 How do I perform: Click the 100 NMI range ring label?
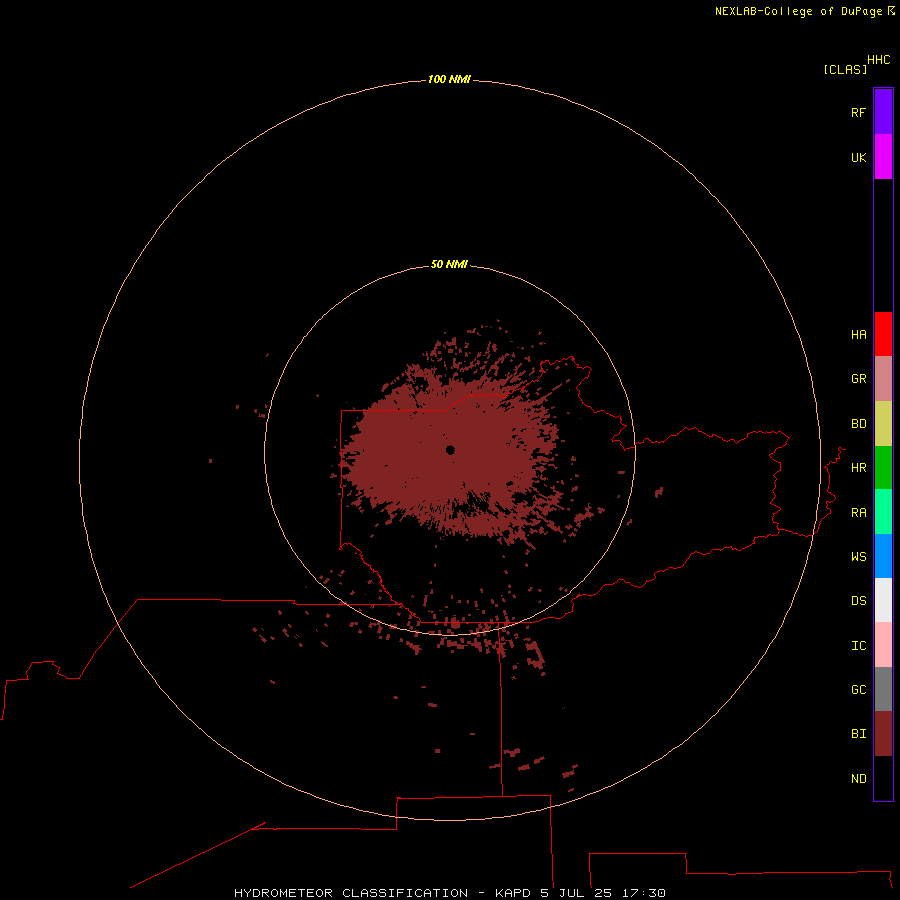[449, 79]
